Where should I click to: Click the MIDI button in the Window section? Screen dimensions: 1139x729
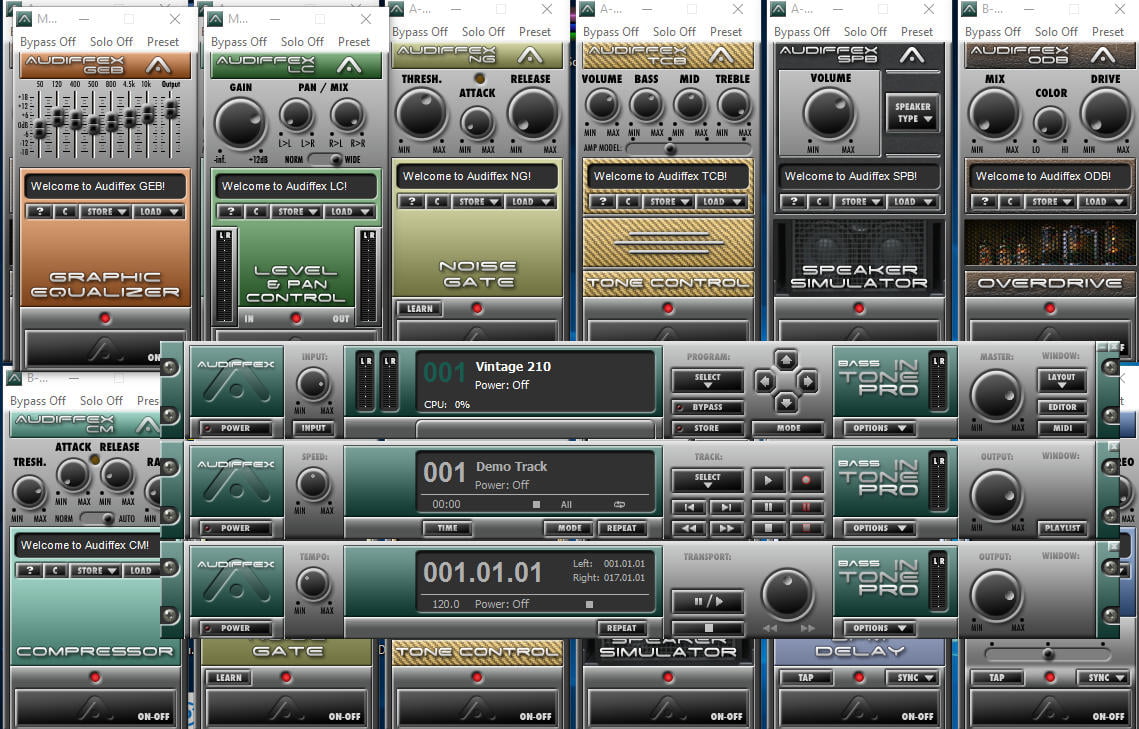point(1061,428)
